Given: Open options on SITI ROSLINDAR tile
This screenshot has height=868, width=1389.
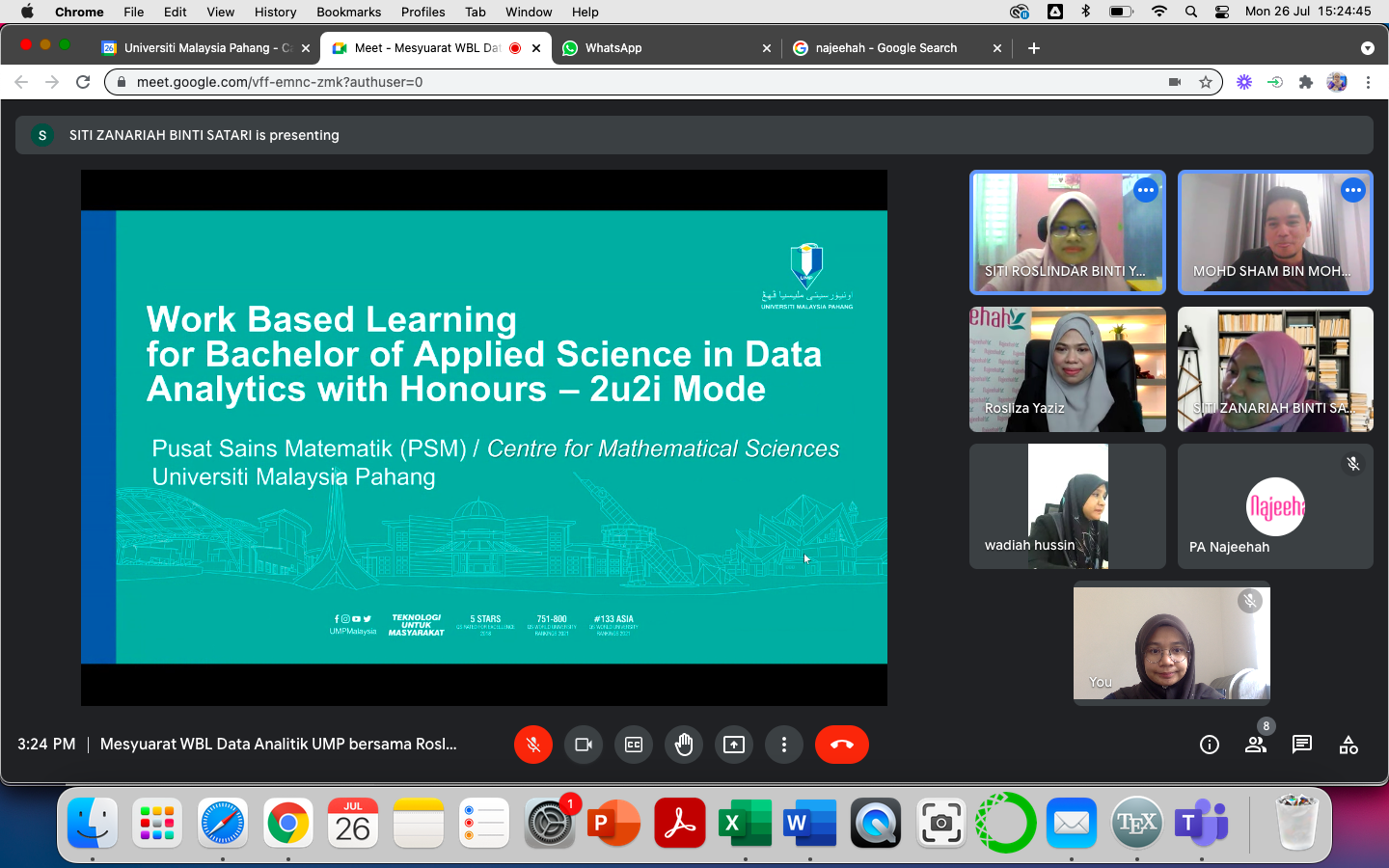Looking at the screenshot, I should pyautogui.click(x=1146, y=190).
